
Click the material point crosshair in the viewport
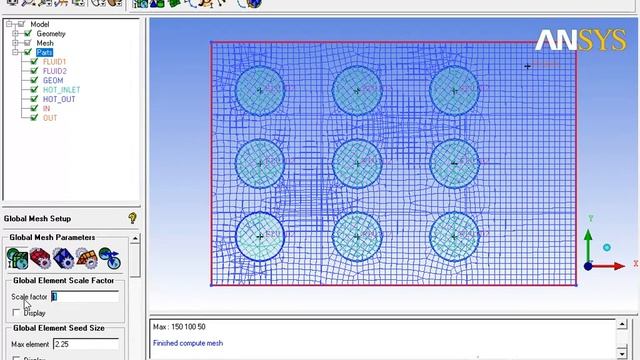pos(527,66)
